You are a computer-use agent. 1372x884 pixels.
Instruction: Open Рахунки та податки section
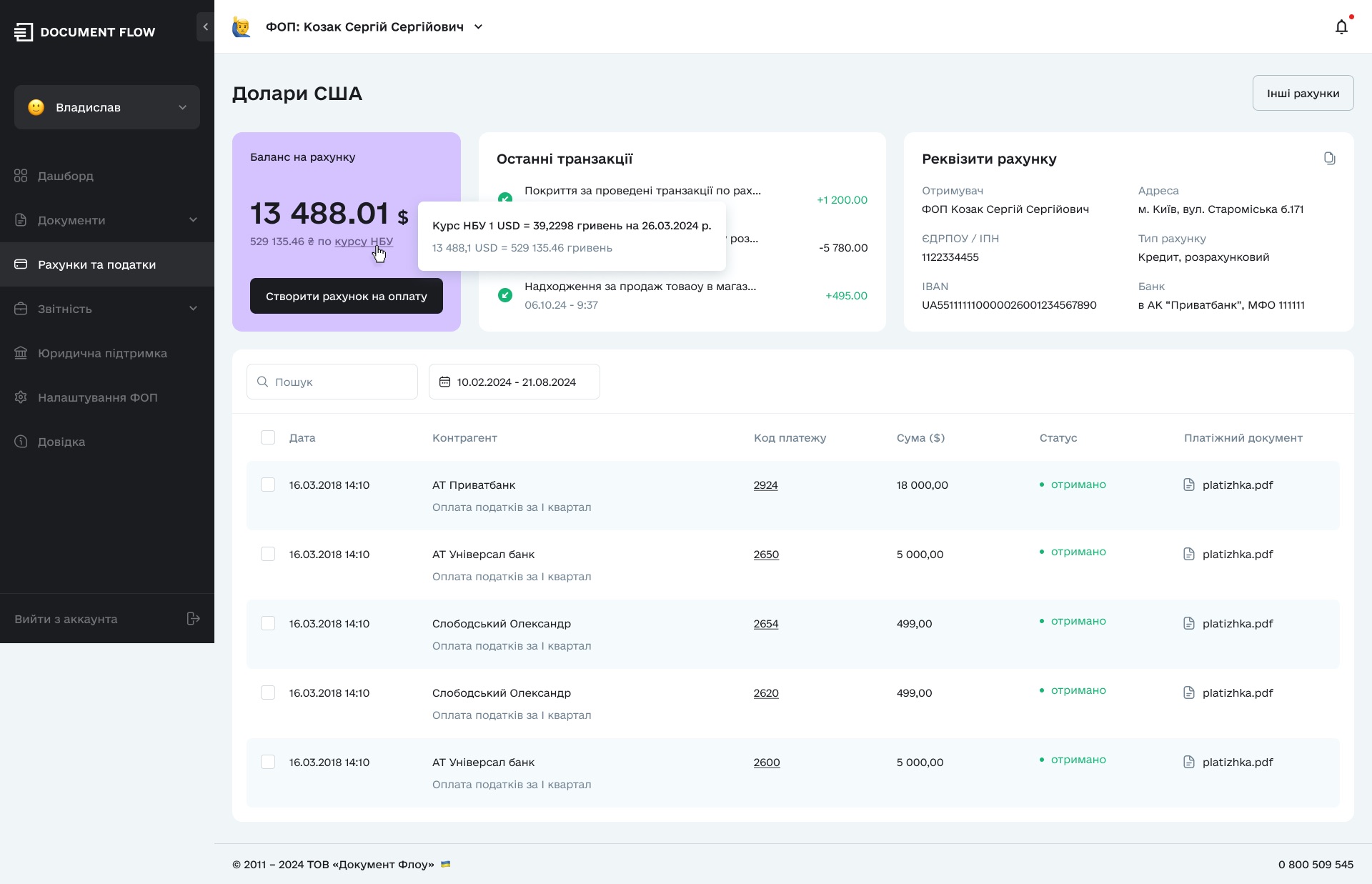tap(107, 264)
